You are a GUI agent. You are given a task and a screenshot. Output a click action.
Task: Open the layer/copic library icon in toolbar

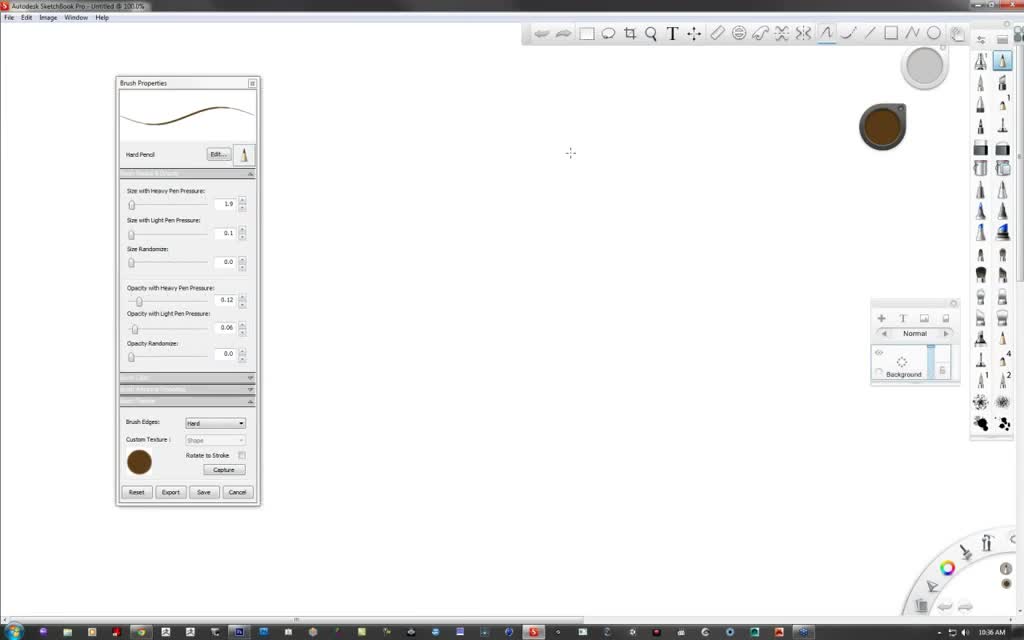957,34
